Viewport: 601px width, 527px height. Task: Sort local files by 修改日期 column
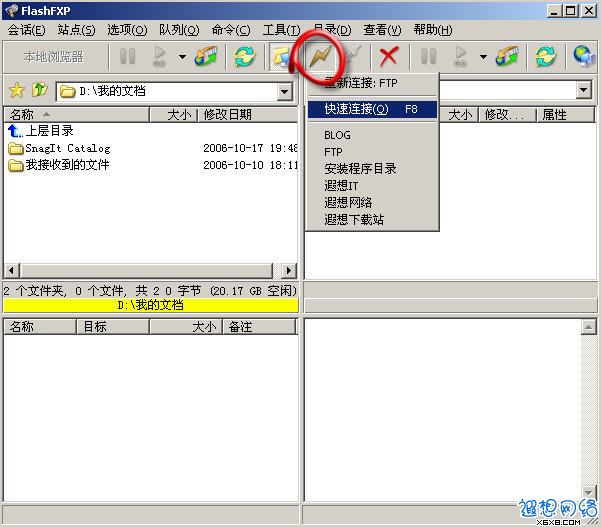coord(248,115)
